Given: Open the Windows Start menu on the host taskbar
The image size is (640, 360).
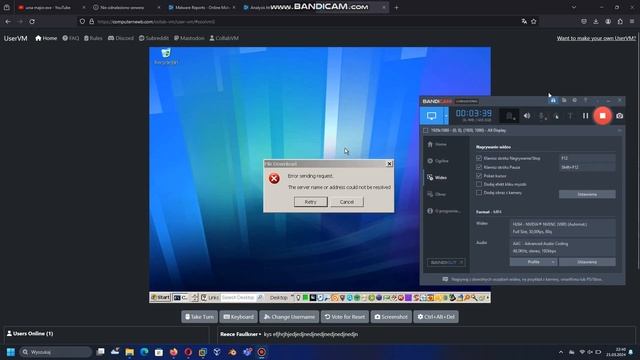Looking at the screenshot, I should click(x=11, y=352).
